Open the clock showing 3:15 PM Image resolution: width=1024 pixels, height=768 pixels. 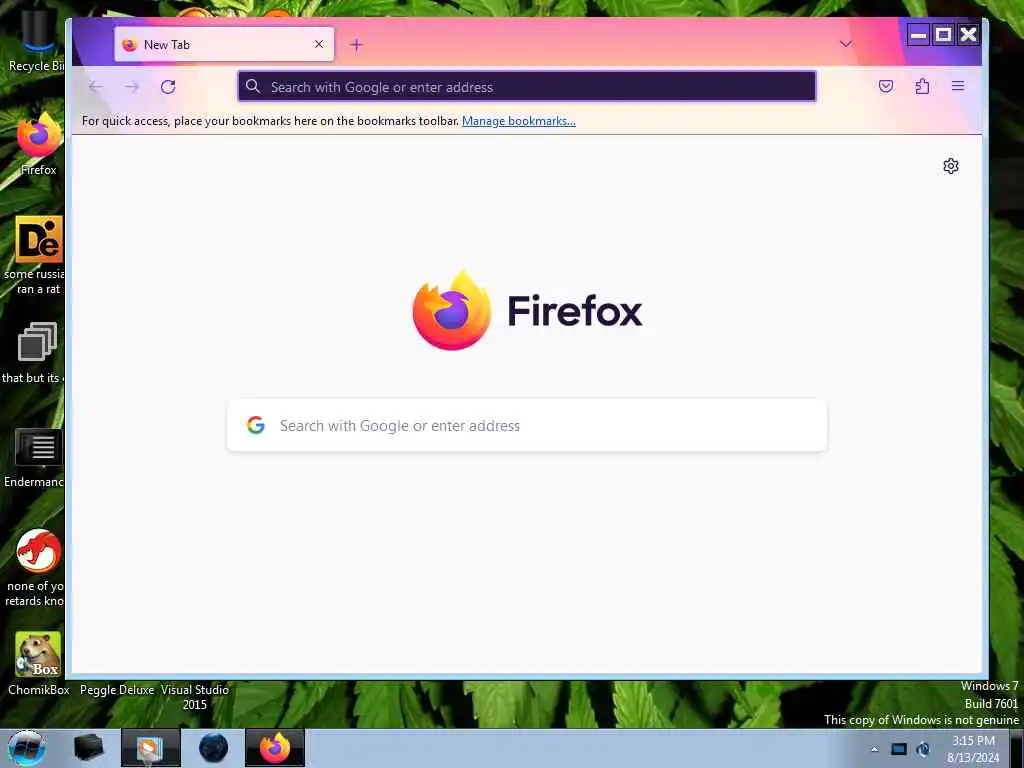973,749
